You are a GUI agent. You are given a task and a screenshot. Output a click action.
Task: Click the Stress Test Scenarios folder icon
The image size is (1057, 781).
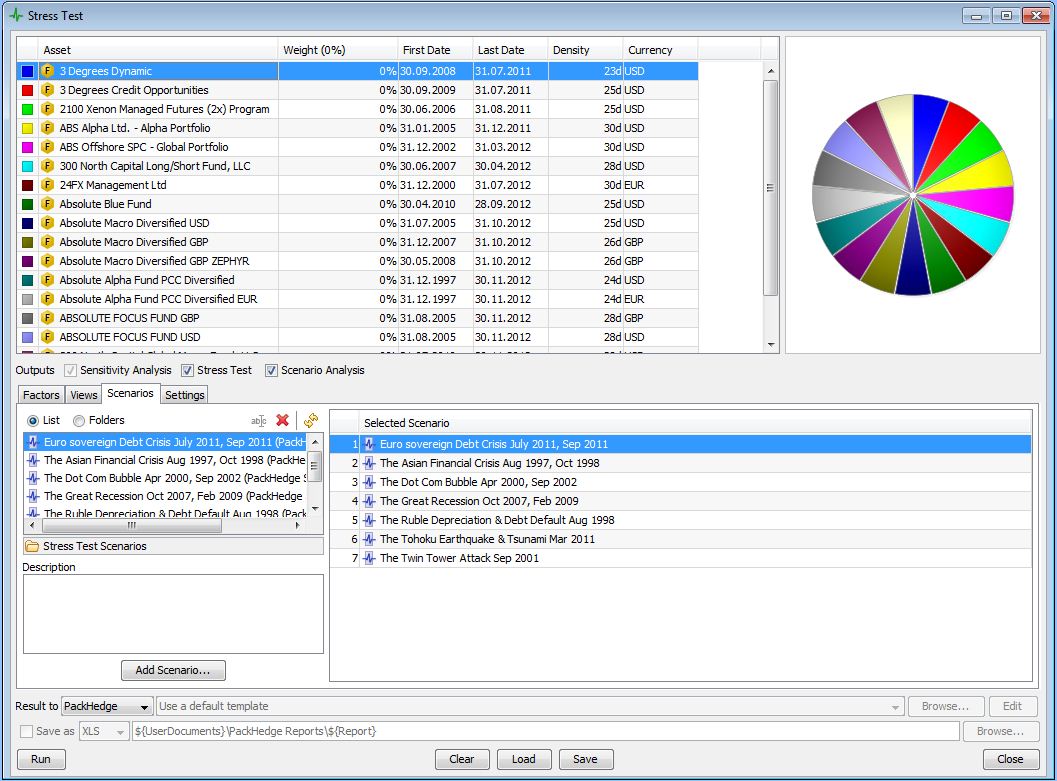click(32, 546)
